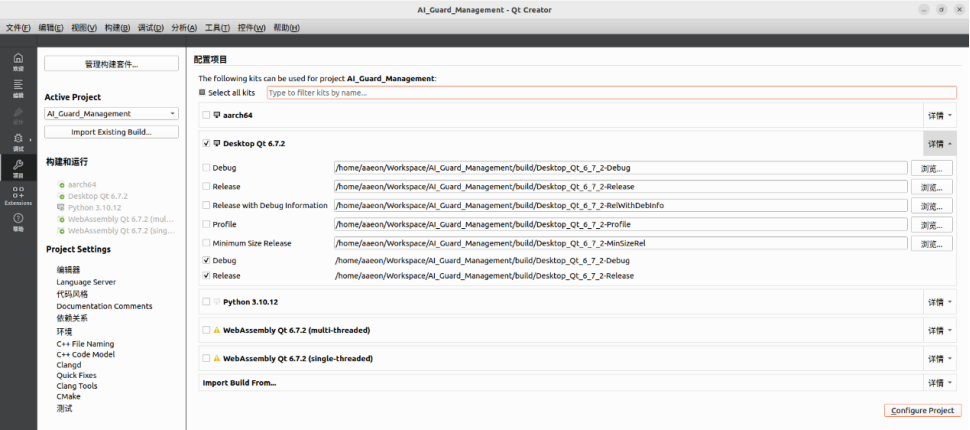Viewport: 970px width, 430px height.
Task: Expand 详情 for WebAssembly multi-threaded kit
Action: (940, 330)
